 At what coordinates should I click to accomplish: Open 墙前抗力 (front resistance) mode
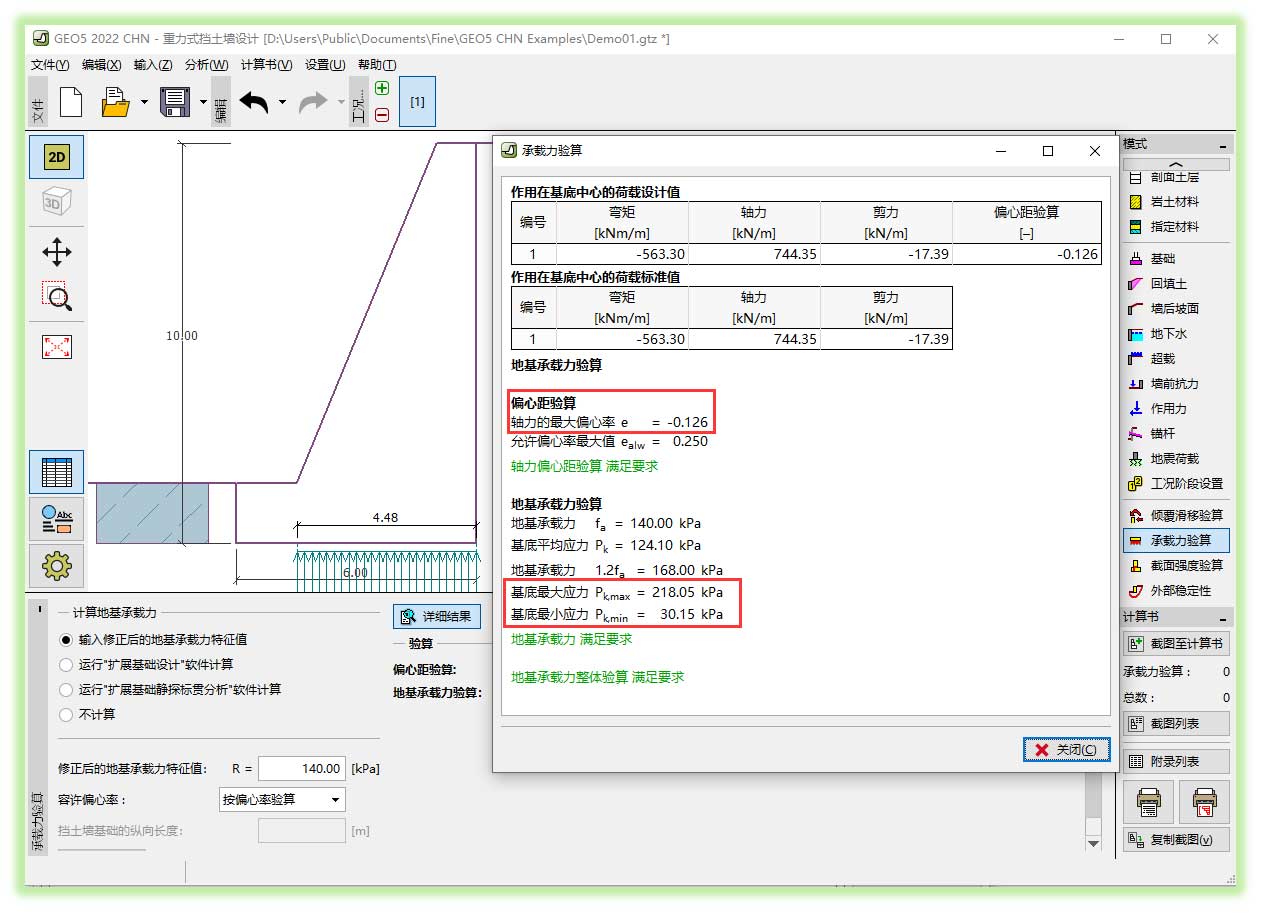point(1176,384)
